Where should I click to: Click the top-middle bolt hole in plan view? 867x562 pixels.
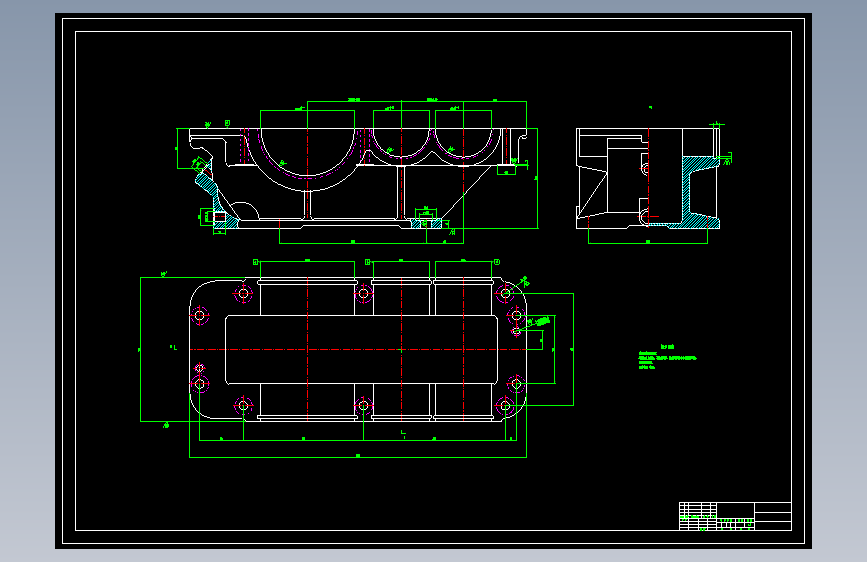[363, 293]
